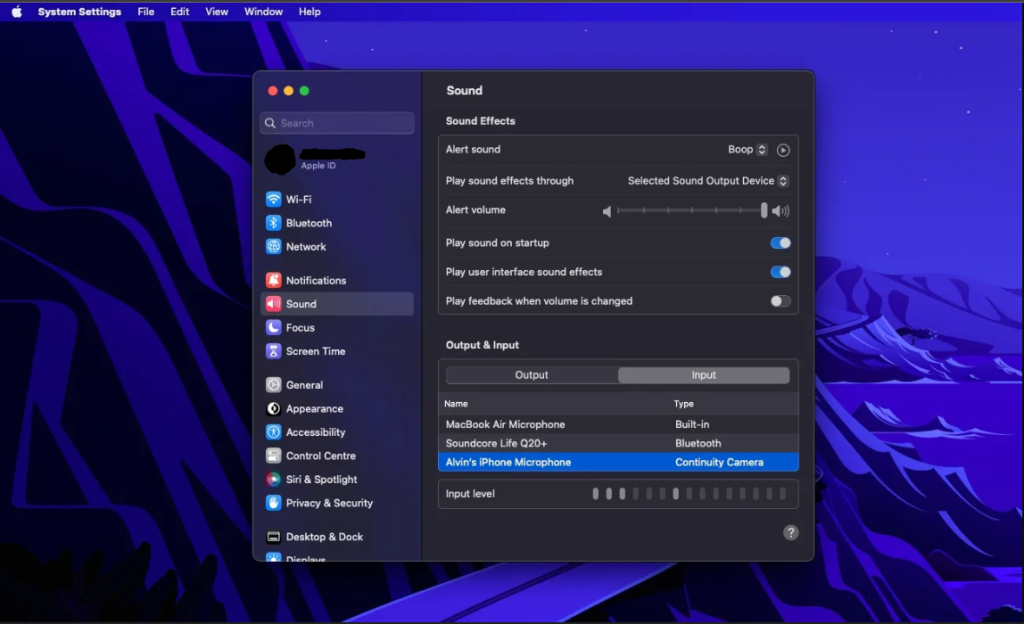Click the help question mark button
The height and width of the screenshot is (624, 1024).
click(x=790, y=533)
